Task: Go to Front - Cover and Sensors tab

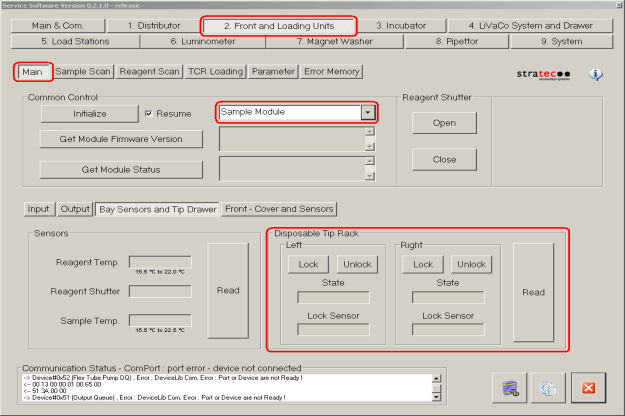Action: click(280, 209)
